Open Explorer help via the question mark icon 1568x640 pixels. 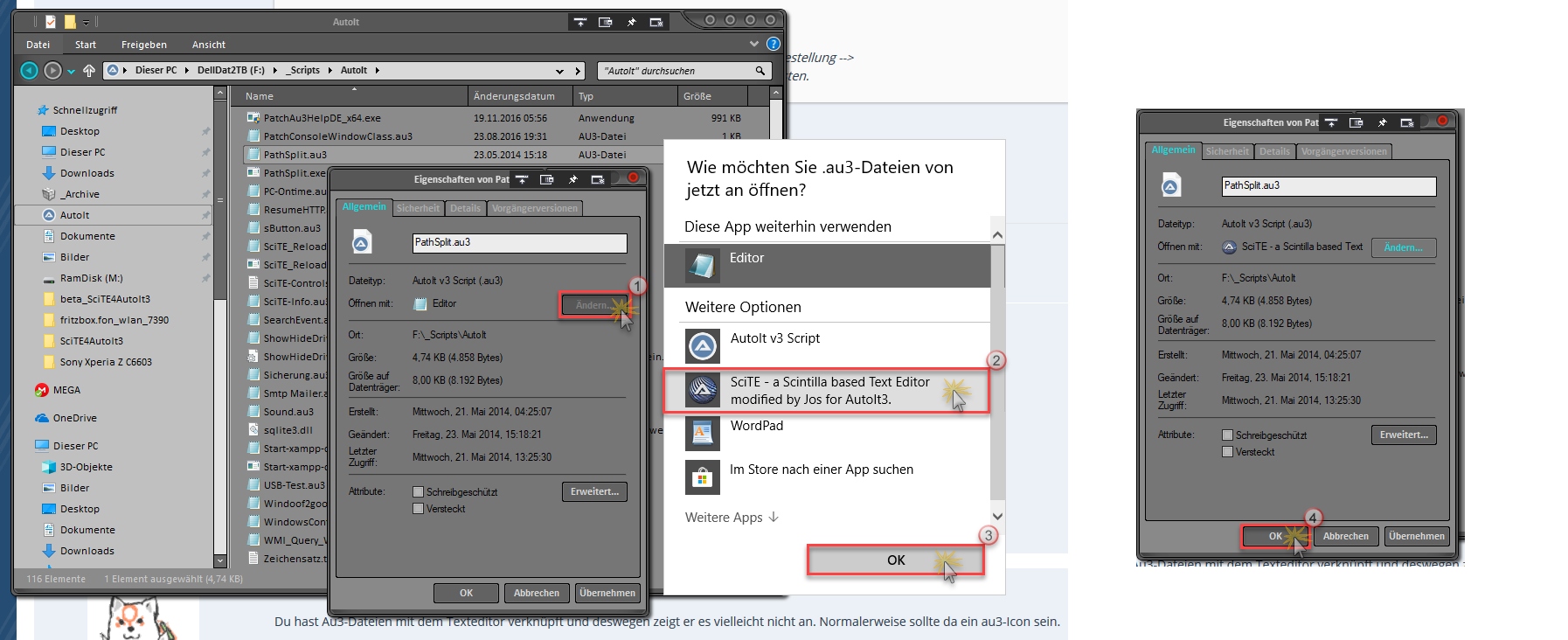[773, 44]
